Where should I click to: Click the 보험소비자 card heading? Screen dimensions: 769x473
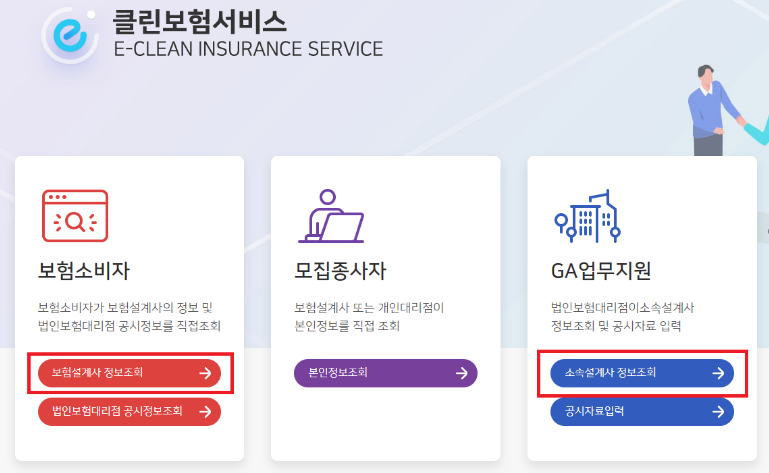[84, 271]
